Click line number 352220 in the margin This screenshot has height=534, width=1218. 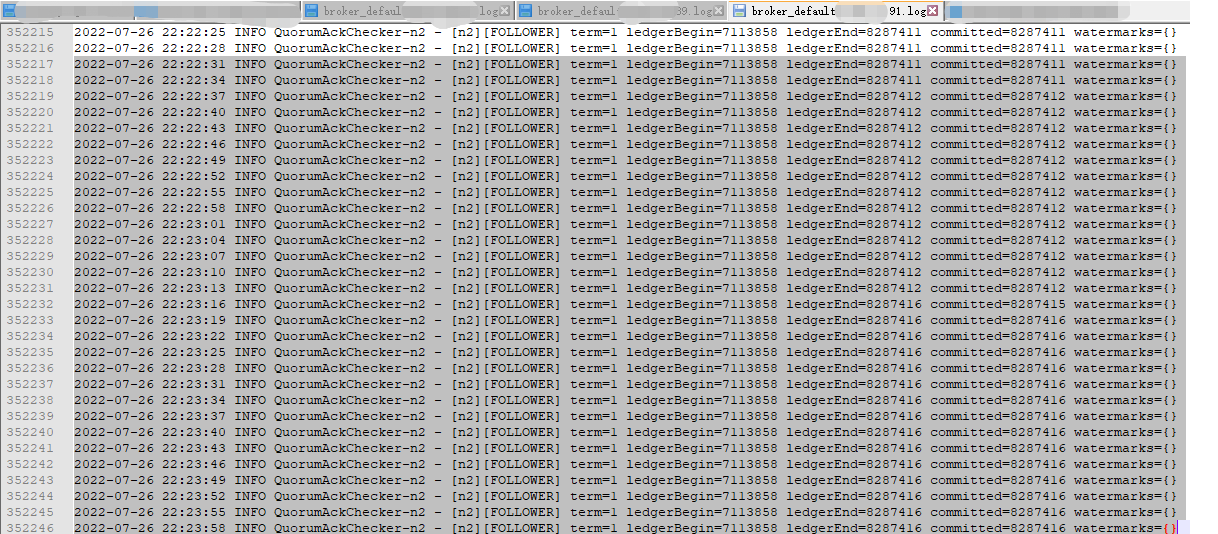click(30, 112)
